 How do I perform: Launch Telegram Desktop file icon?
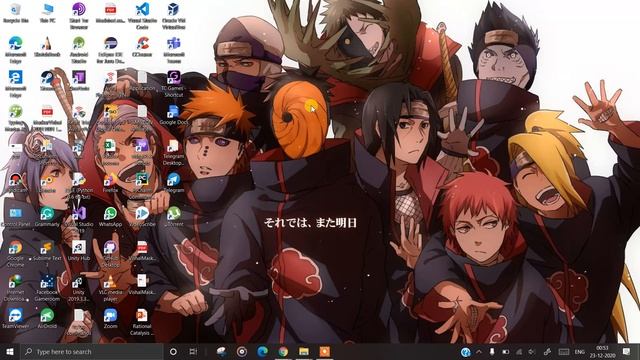[174, 152]
